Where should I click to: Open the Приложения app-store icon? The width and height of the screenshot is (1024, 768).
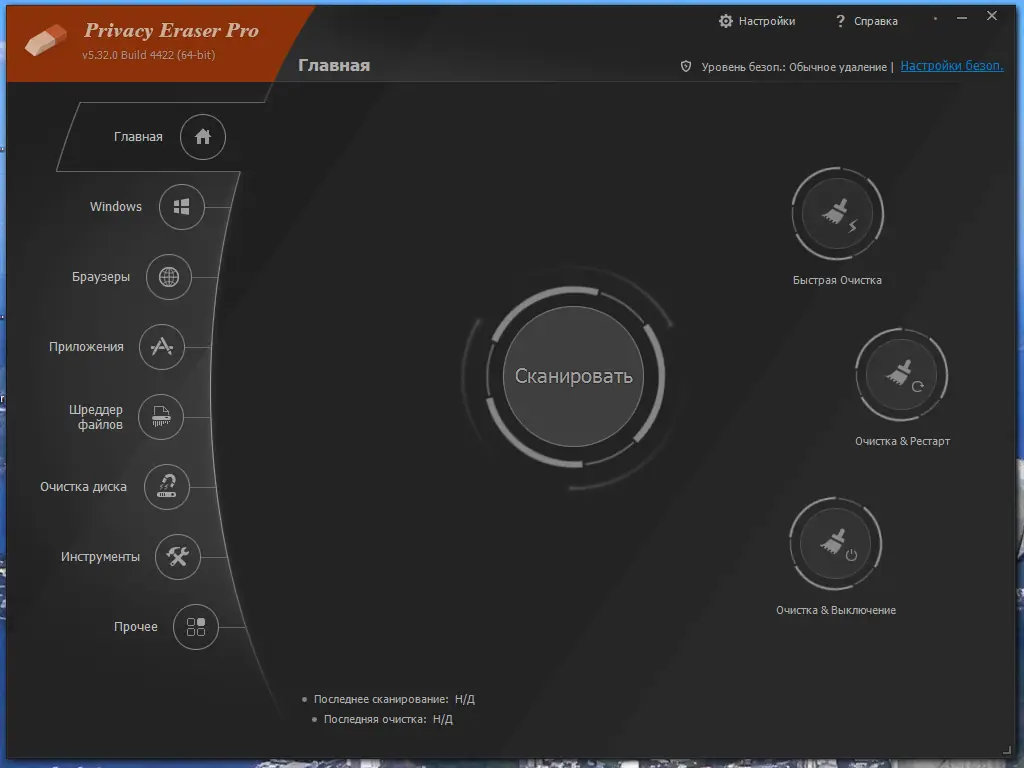click(x=161, y=347)
